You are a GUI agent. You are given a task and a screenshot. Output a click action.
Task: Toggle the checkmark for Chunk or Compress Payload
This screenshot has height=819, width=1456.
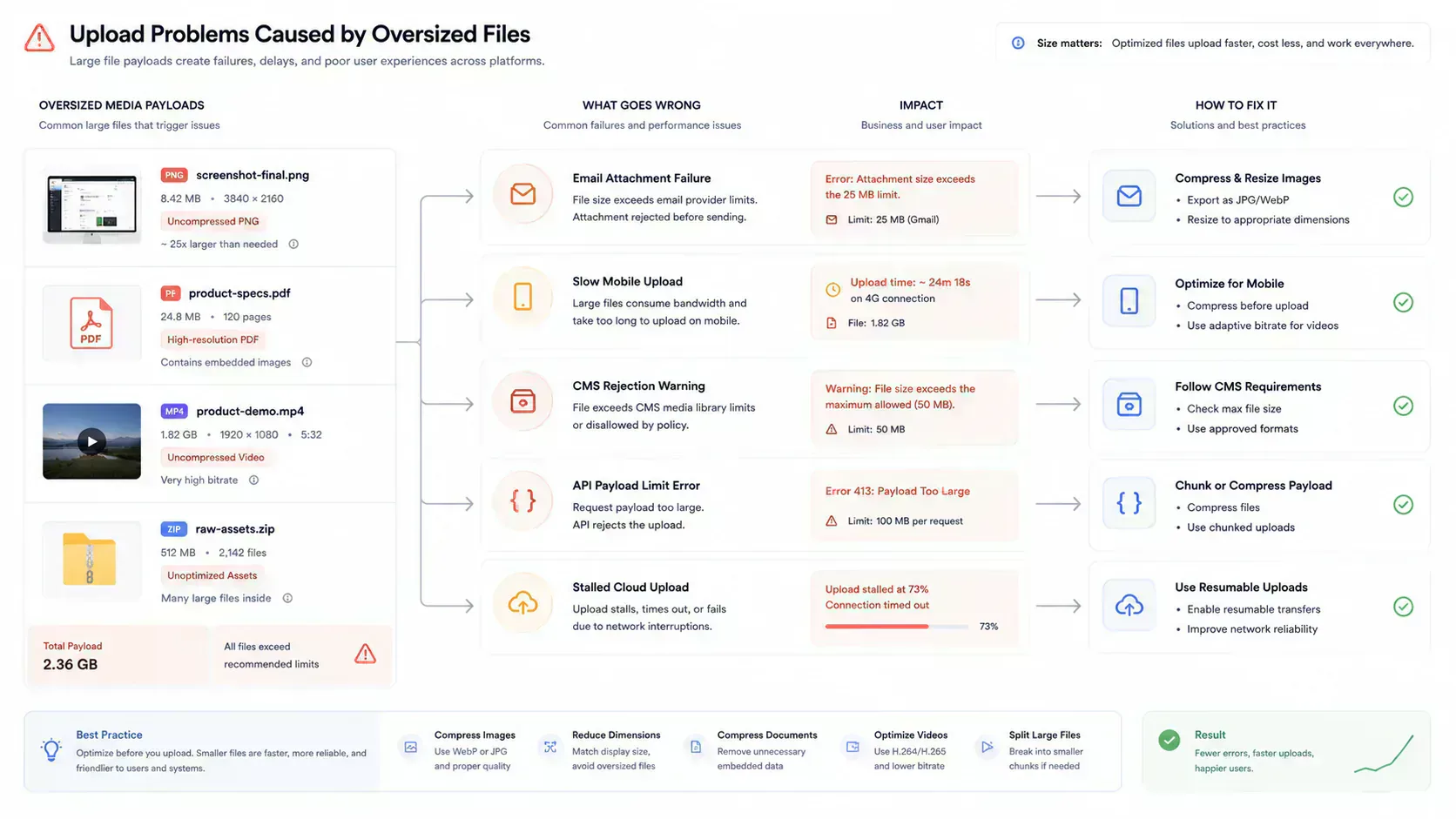coord(1403,505)
